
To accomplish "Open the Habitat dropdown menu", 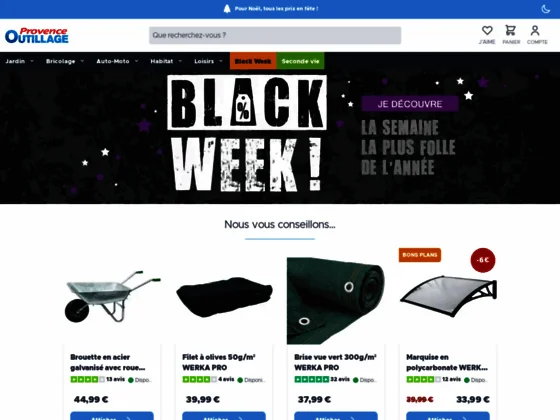I will (x=166, y=61).
